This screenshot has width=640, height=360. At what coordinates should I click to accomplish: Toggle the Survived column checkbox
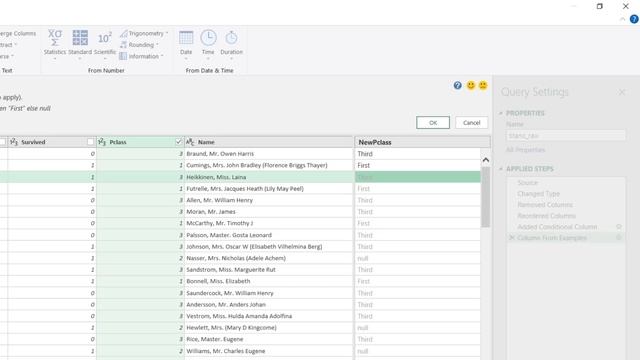click(90, 142)
